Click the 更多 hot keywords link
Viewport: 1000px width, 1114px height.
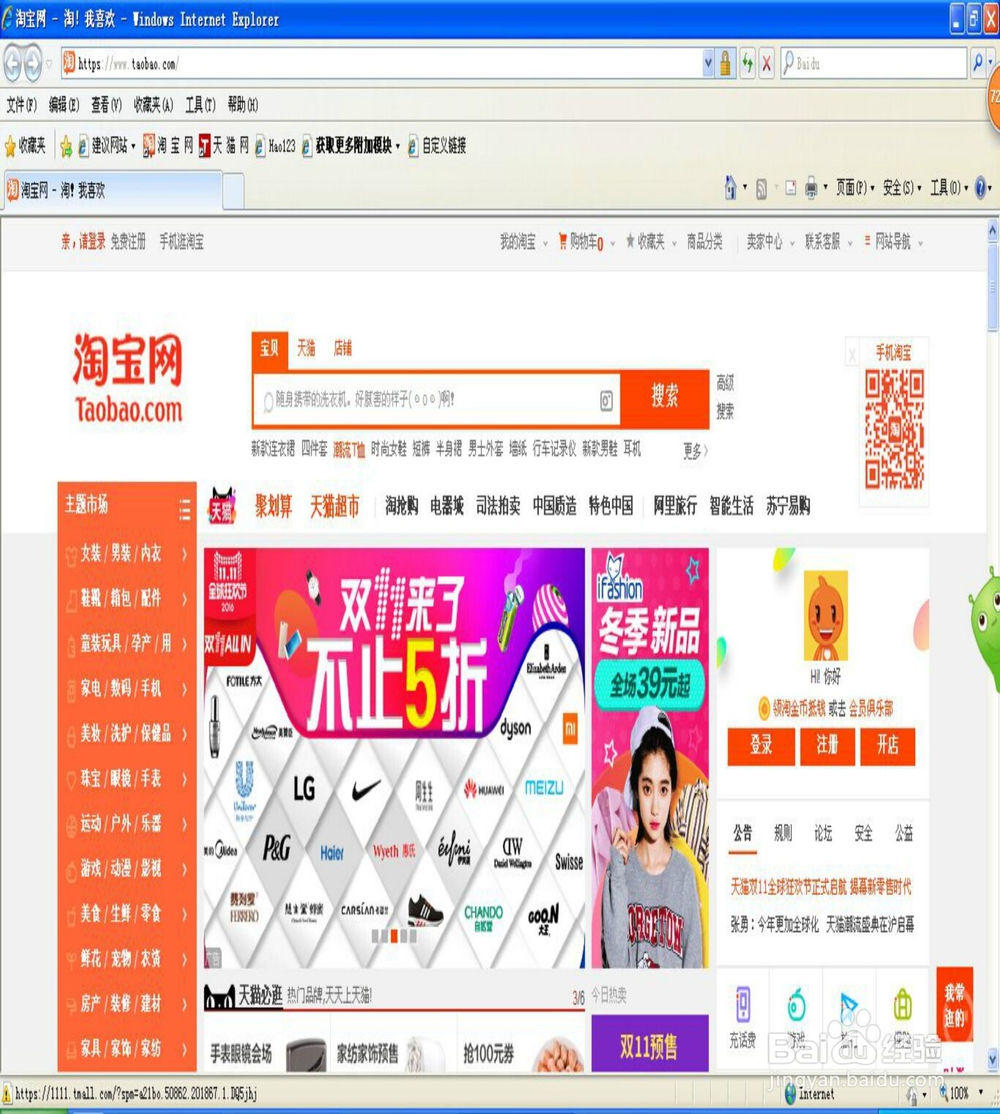695,450
